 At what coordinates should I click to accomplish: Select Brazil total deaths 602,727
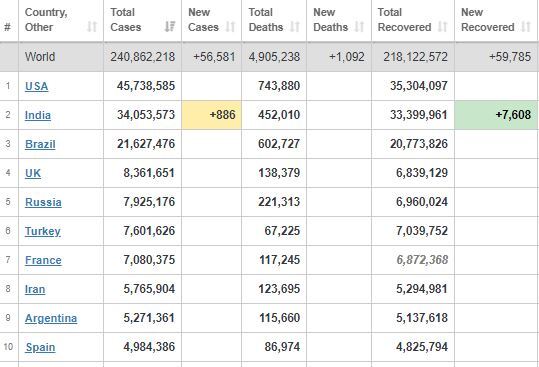pyautogui.click(x=279, y=144)
